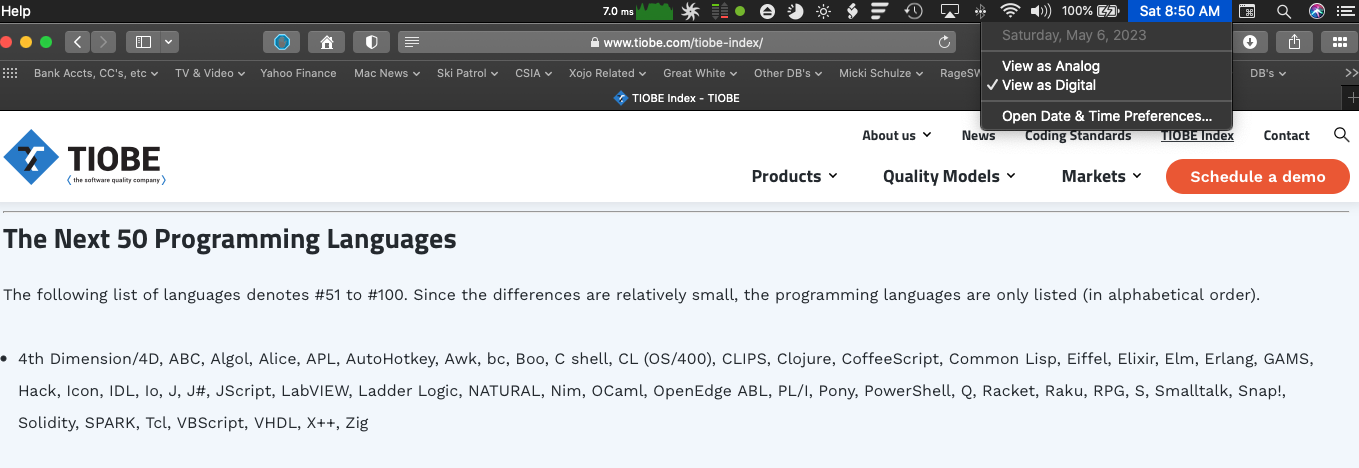Toggle the Reader view icon in the address bar

412,42
